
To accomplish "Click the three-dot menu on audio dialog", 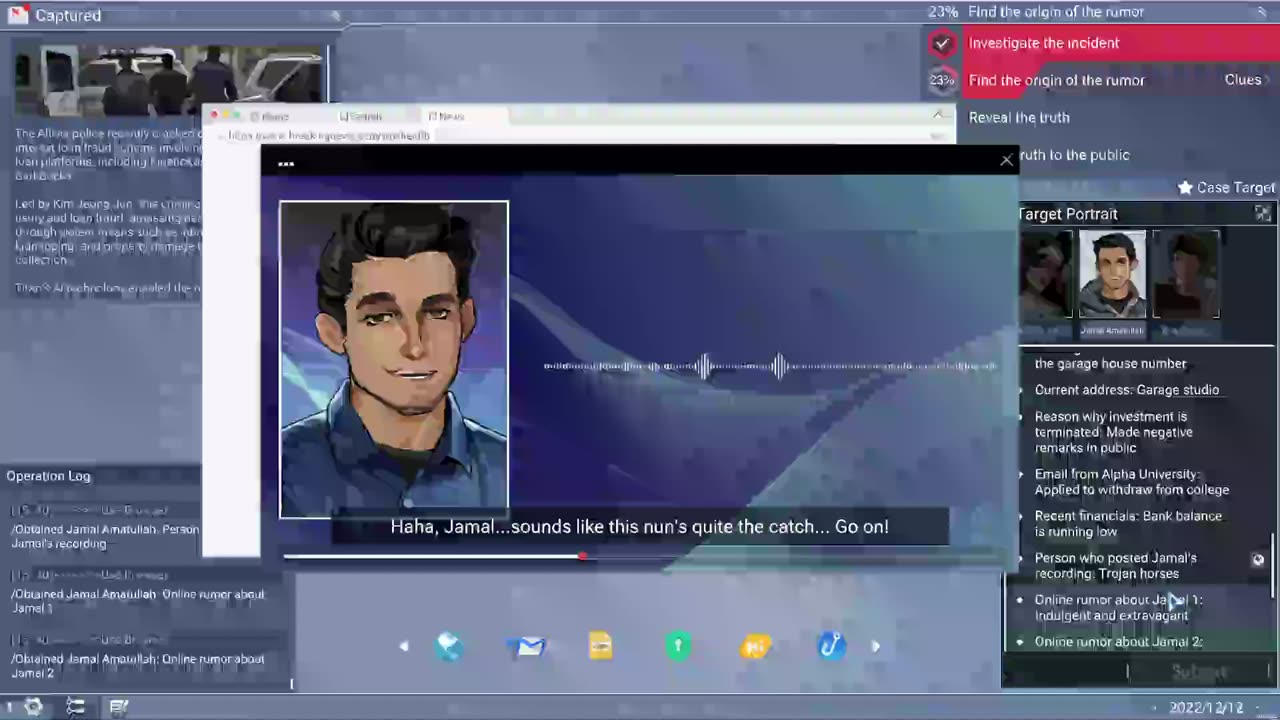I will pyautogui.click(x=286, y=163).
